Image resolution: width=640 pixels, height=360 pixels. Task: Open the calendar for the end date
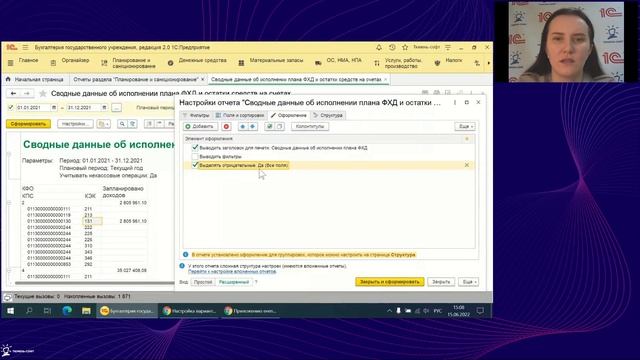pos(104,107)
